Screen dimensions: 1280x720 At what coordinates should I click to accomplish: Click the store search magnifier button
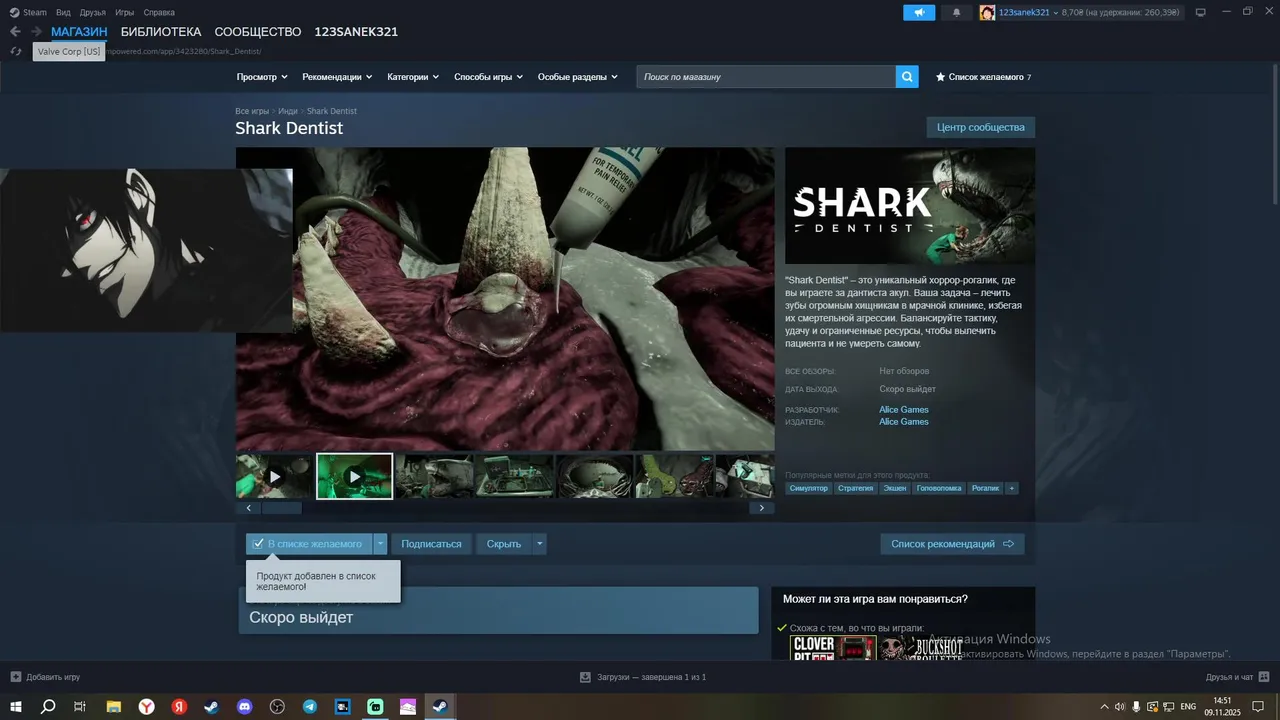[907, 77]
